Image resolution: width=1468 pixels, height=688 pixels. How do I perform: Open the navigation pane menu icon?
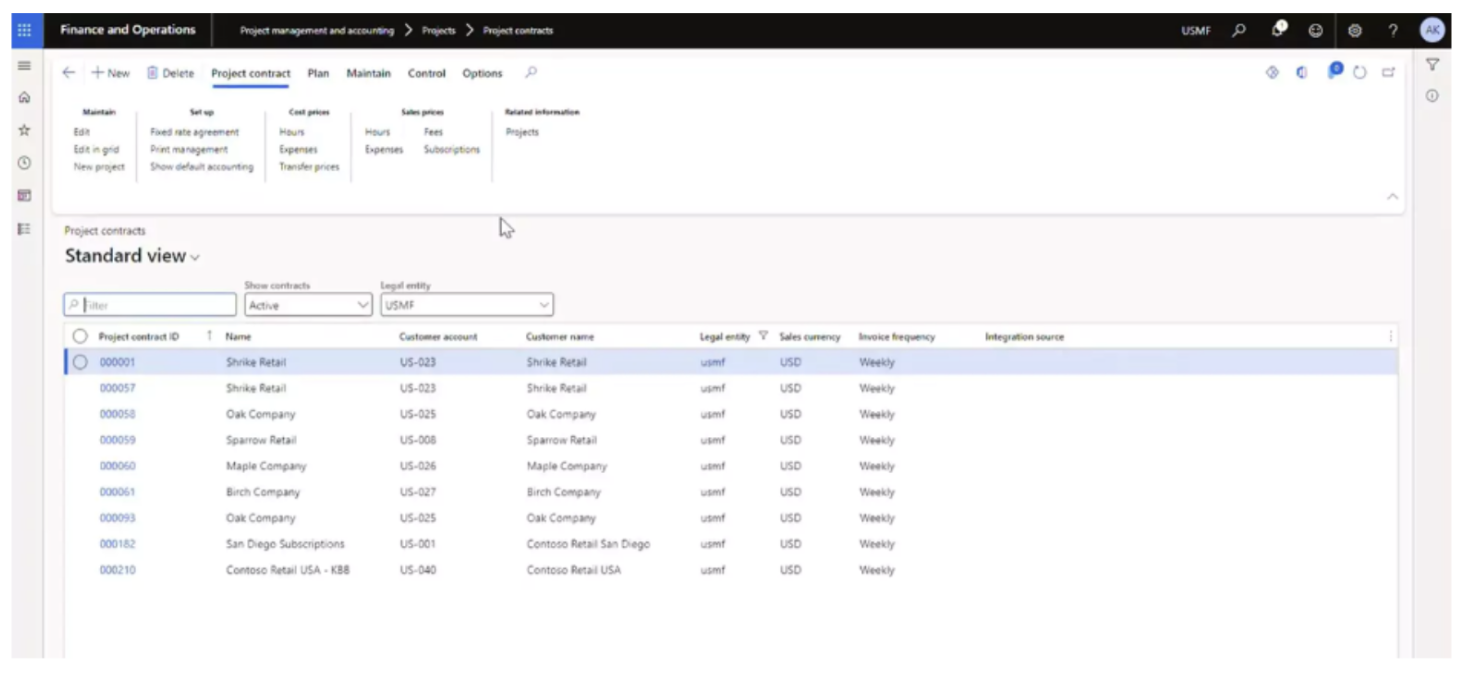pyautogui.click(x=24, y=66)
